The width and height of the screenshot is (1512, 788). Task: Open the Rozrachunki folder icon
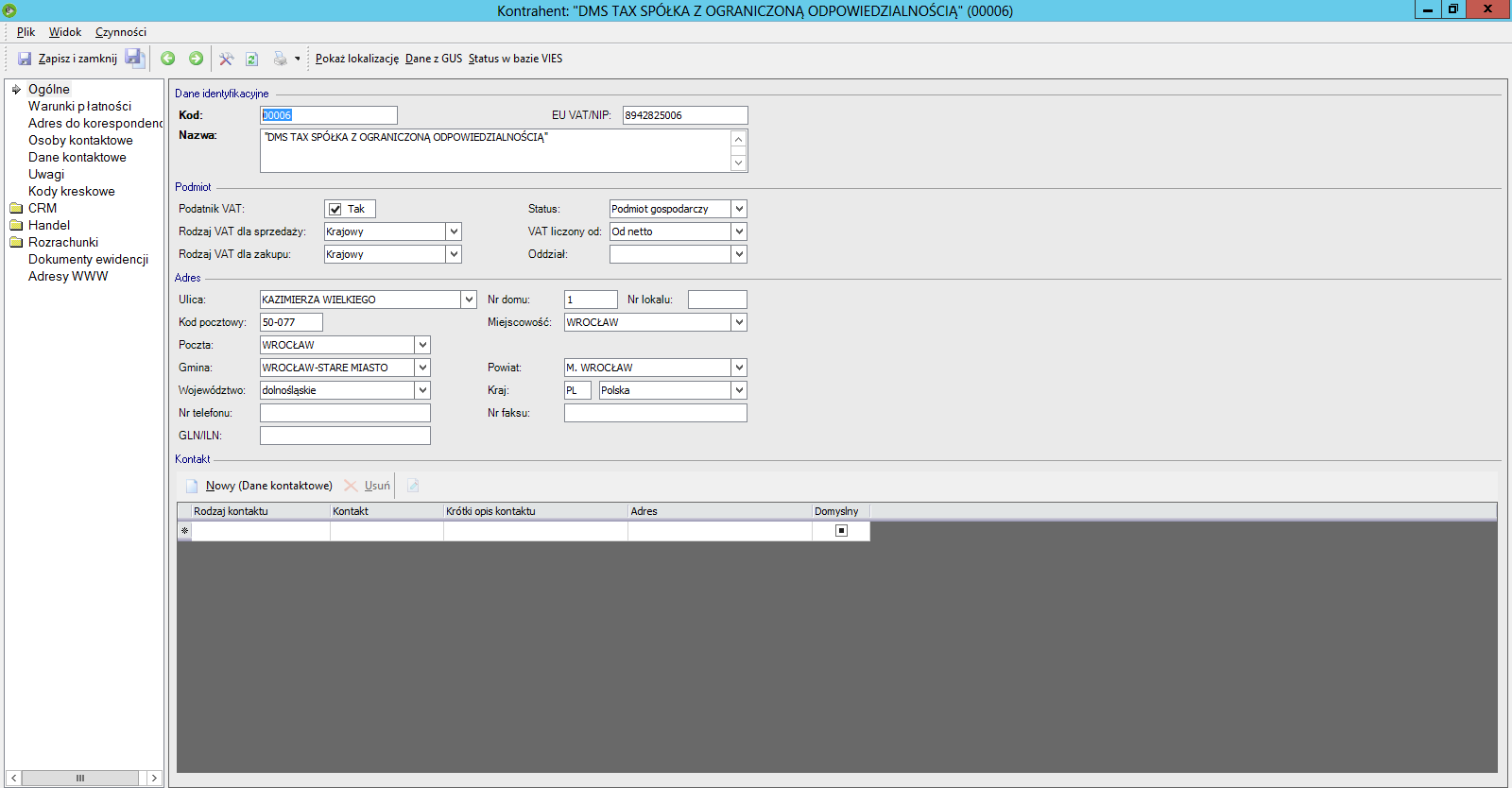(x=16, y=242)
